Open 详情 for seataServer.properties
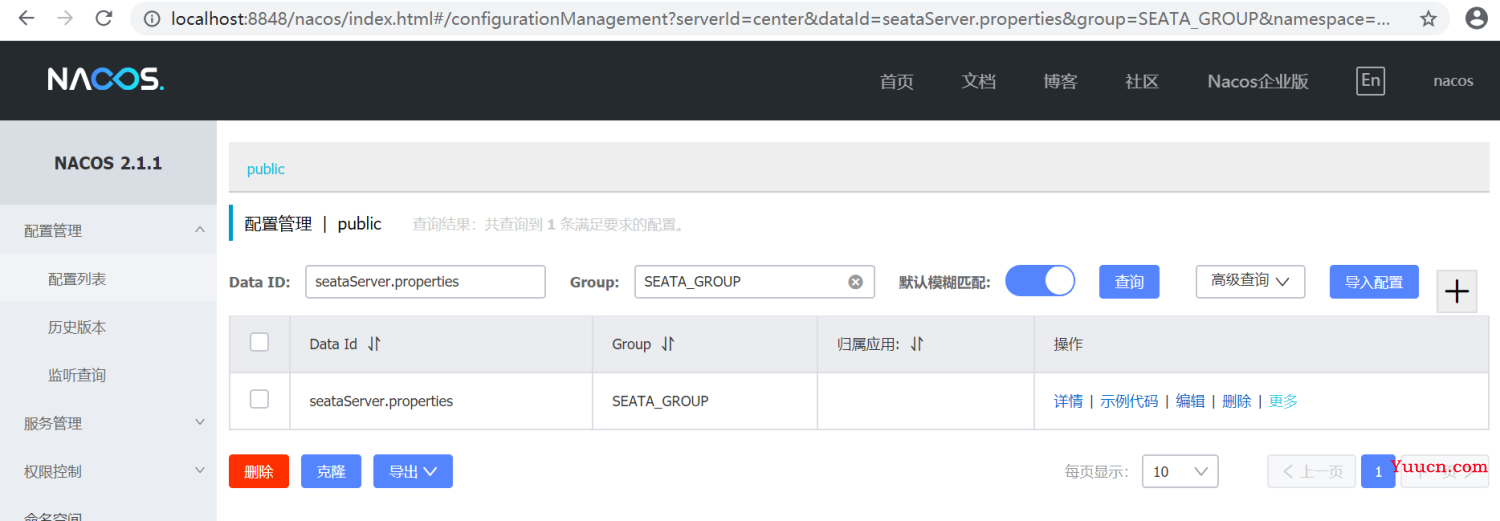 click(x=1068, y=401)
